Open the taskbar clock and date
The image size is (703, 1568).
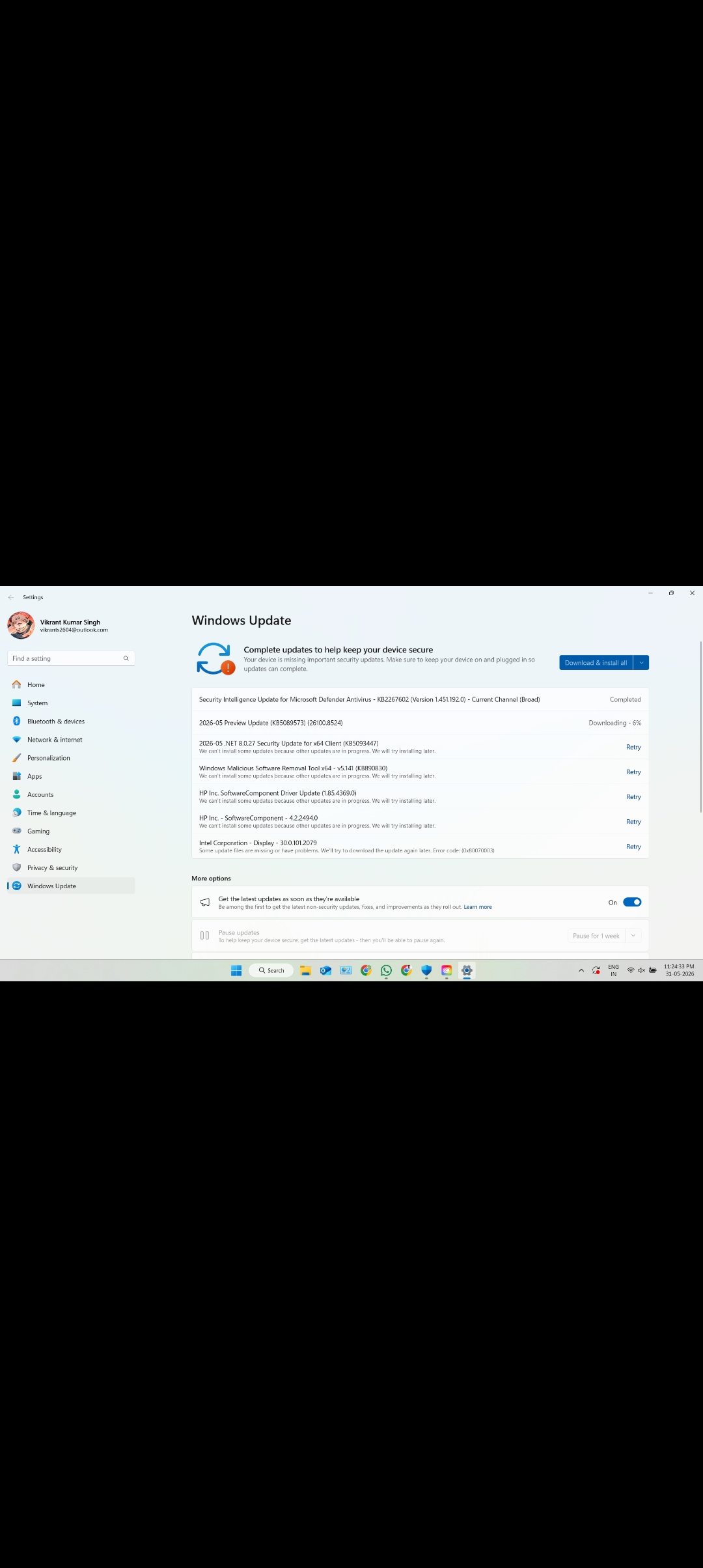(679, 970)
